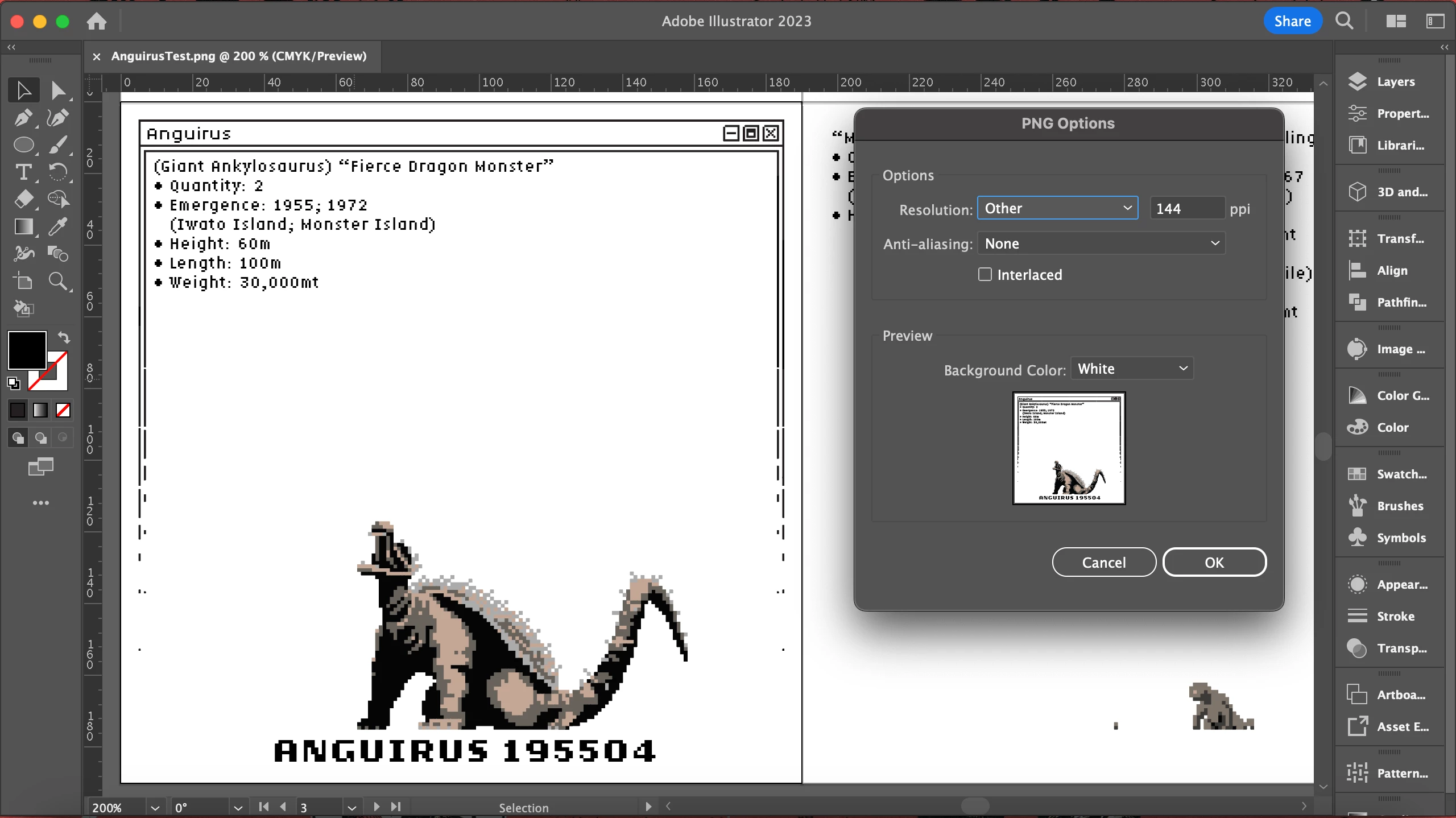The height and width of the screenshot is (818, 1456).
Task: Click the black fill color swatch
Action: point(26,350)
